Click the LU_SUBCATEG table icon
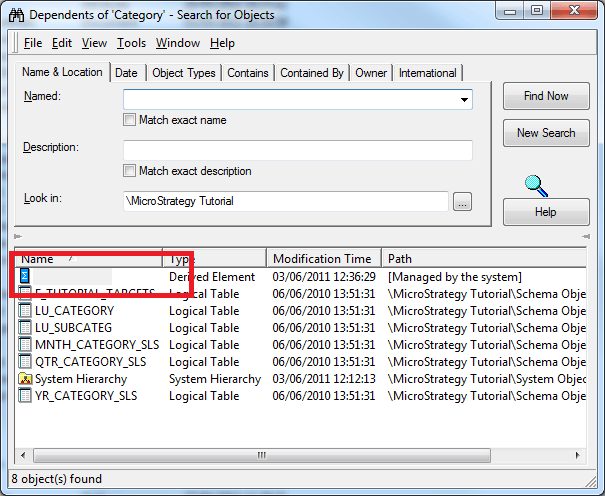 pyautogui.click(x=26, y=328)
